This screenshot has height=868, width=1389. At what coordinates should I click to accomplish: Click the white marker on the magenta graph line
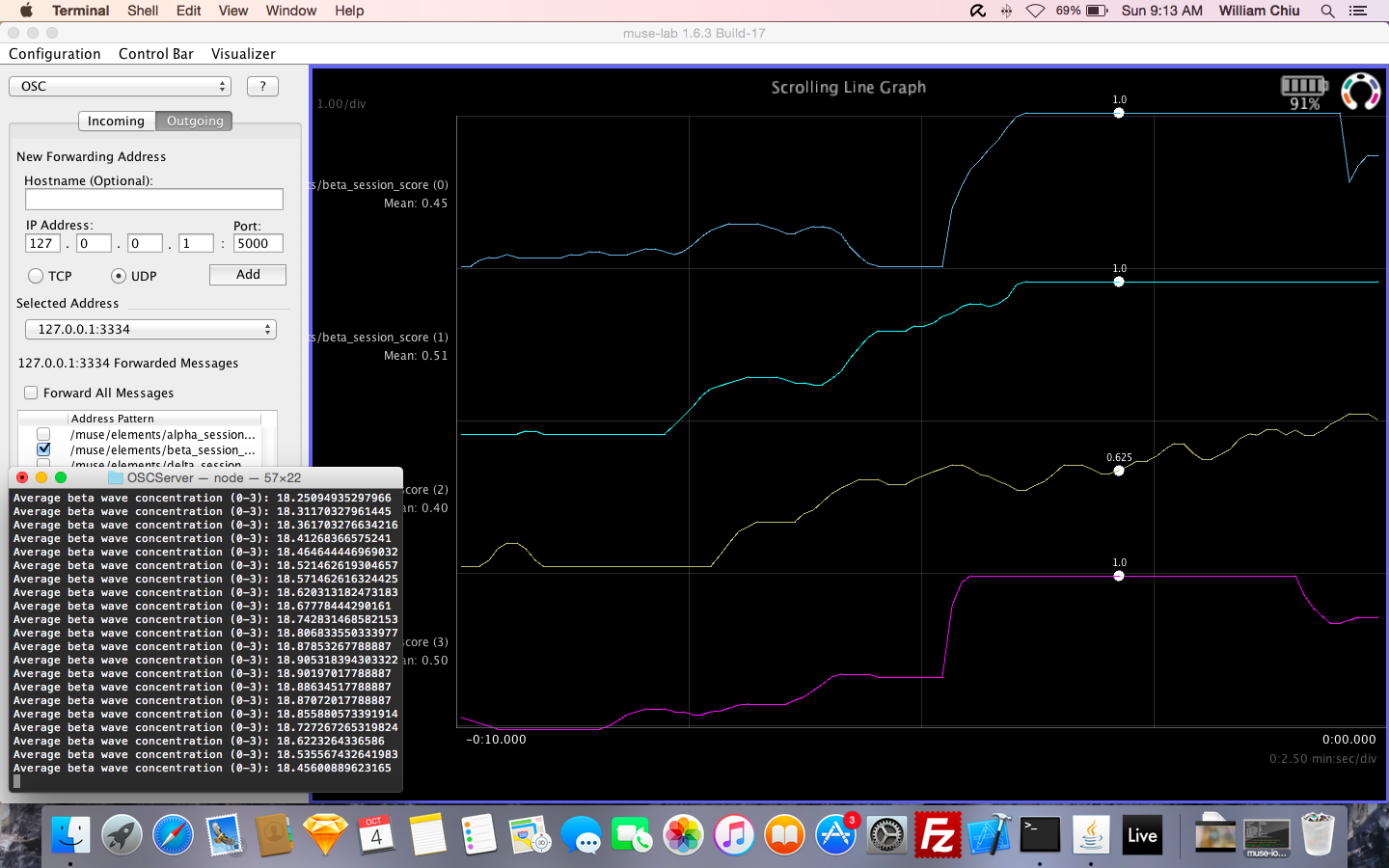pyautogui.click(x=1119, y=576)
